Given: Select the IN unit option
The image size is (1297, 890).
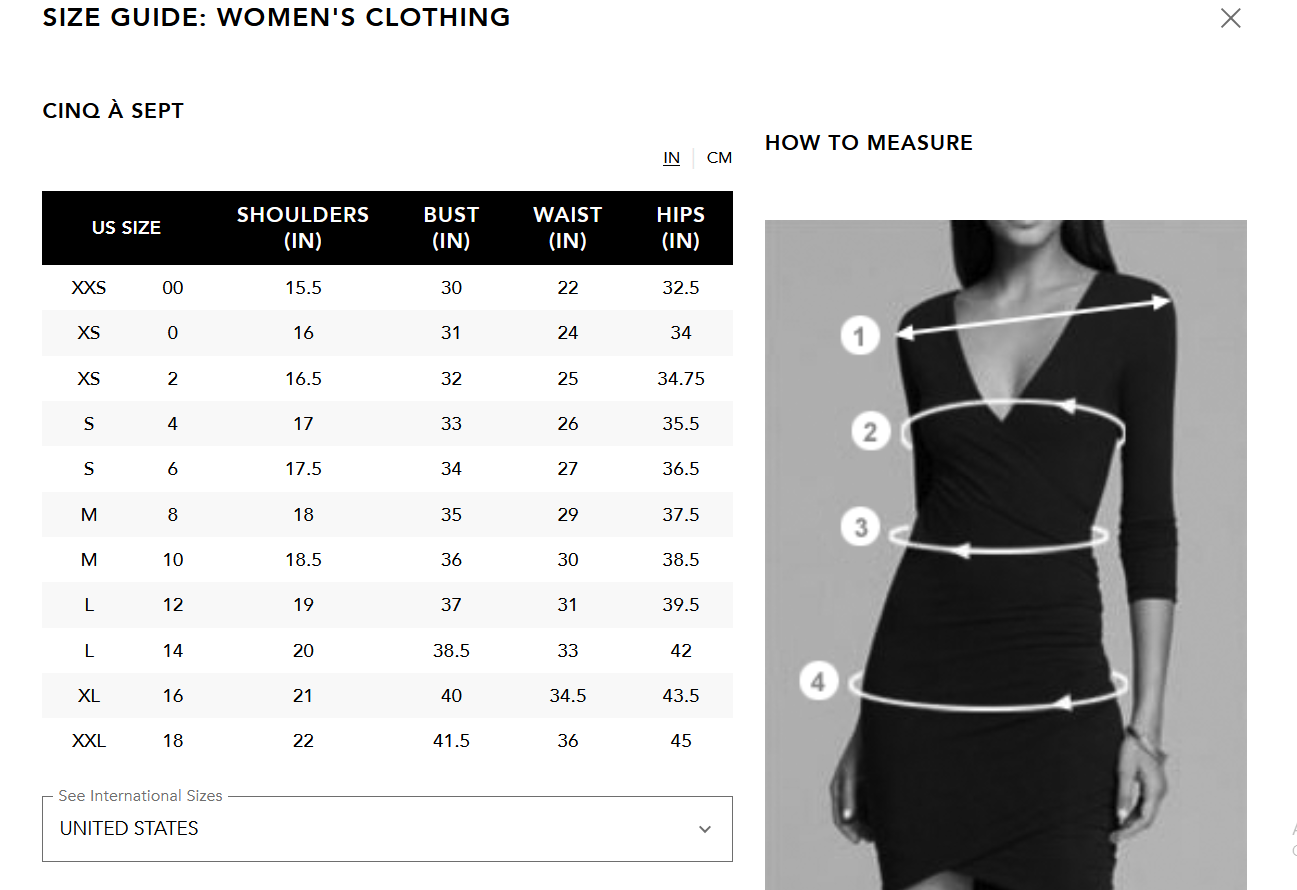Looking at the screenshot, I should (671, 158).
